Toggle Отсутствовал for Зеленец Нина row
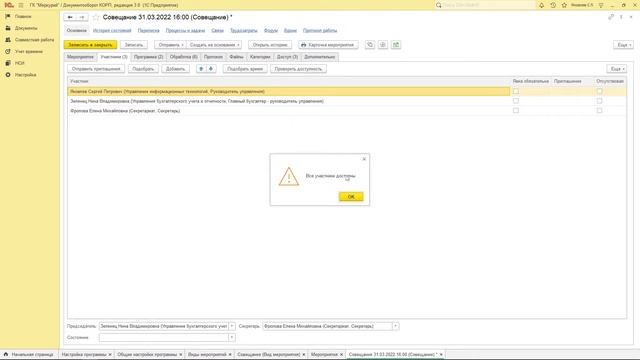 point(599,101)
